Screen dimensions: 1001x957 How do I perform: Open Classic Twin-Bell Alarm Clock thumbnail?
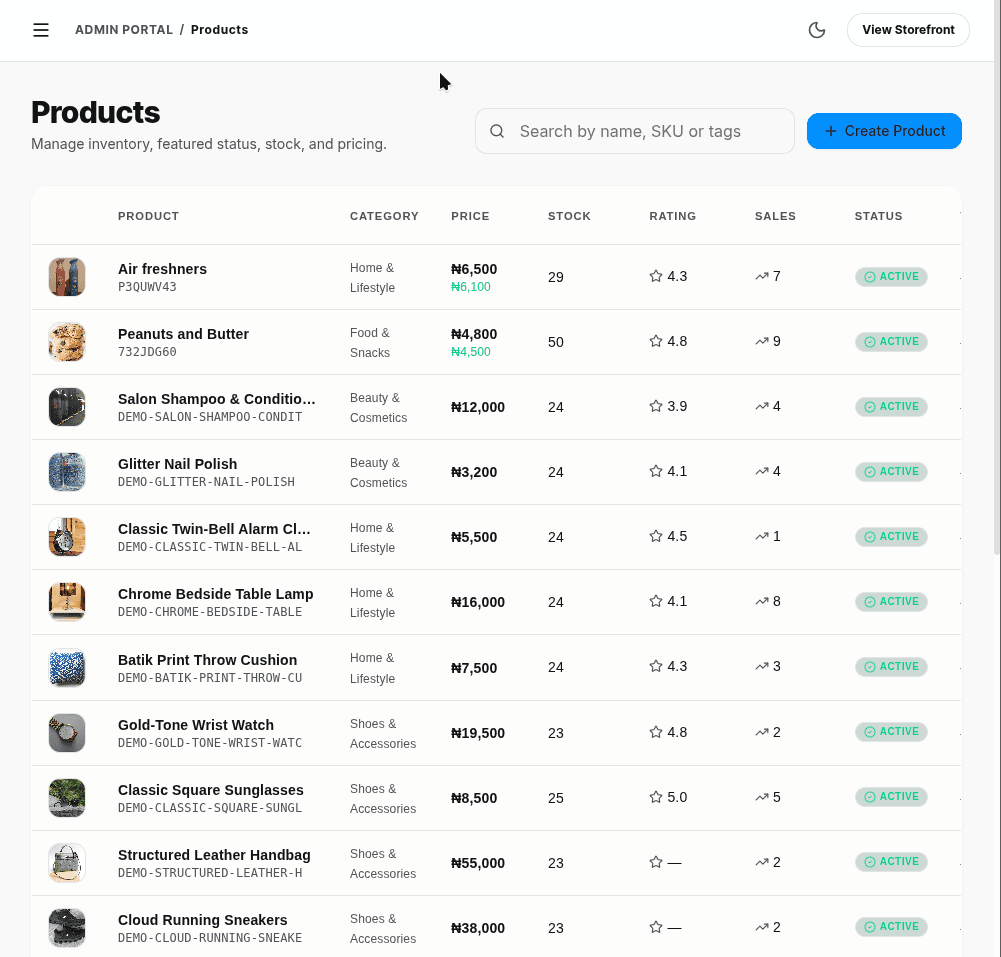point(67,537)
